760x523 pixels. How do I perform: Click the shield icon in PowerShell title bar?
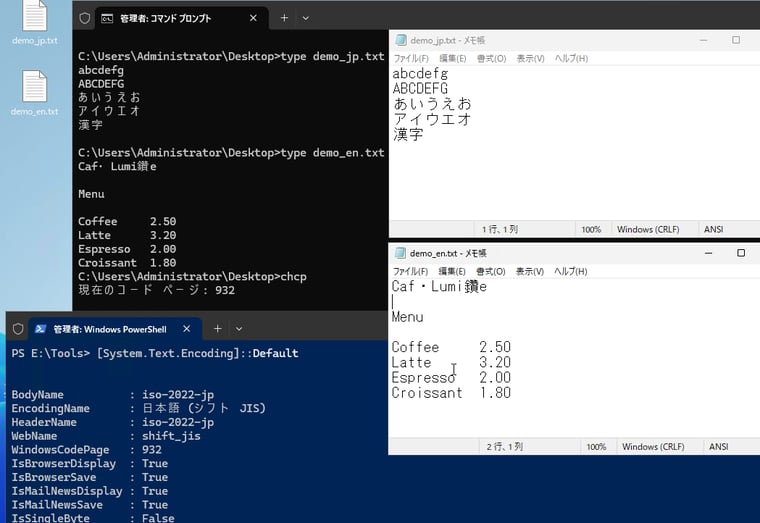click(x=18, y=329)
